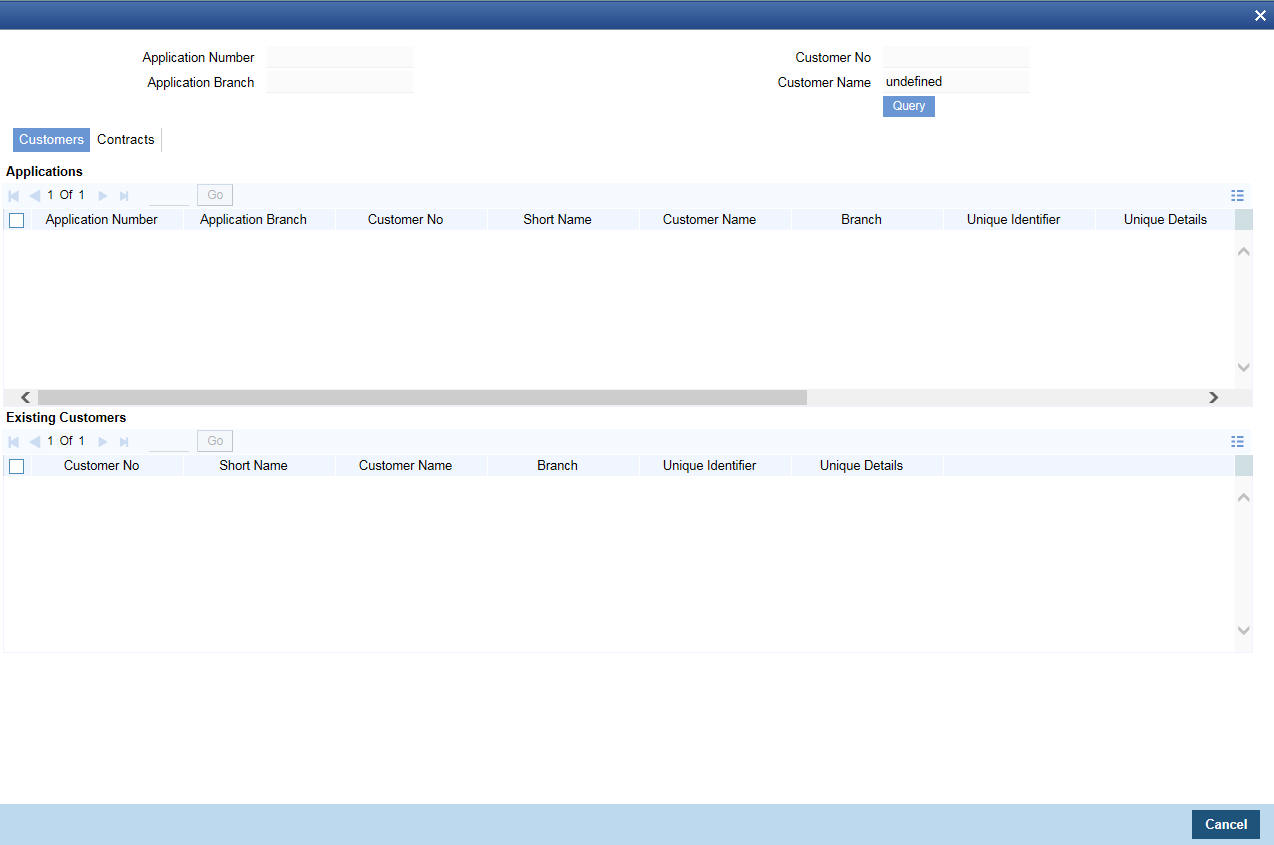Select all rows checkbox in Applications grid
The image size is (1274, 845).
pyautogui.click(x=16, y=220)
